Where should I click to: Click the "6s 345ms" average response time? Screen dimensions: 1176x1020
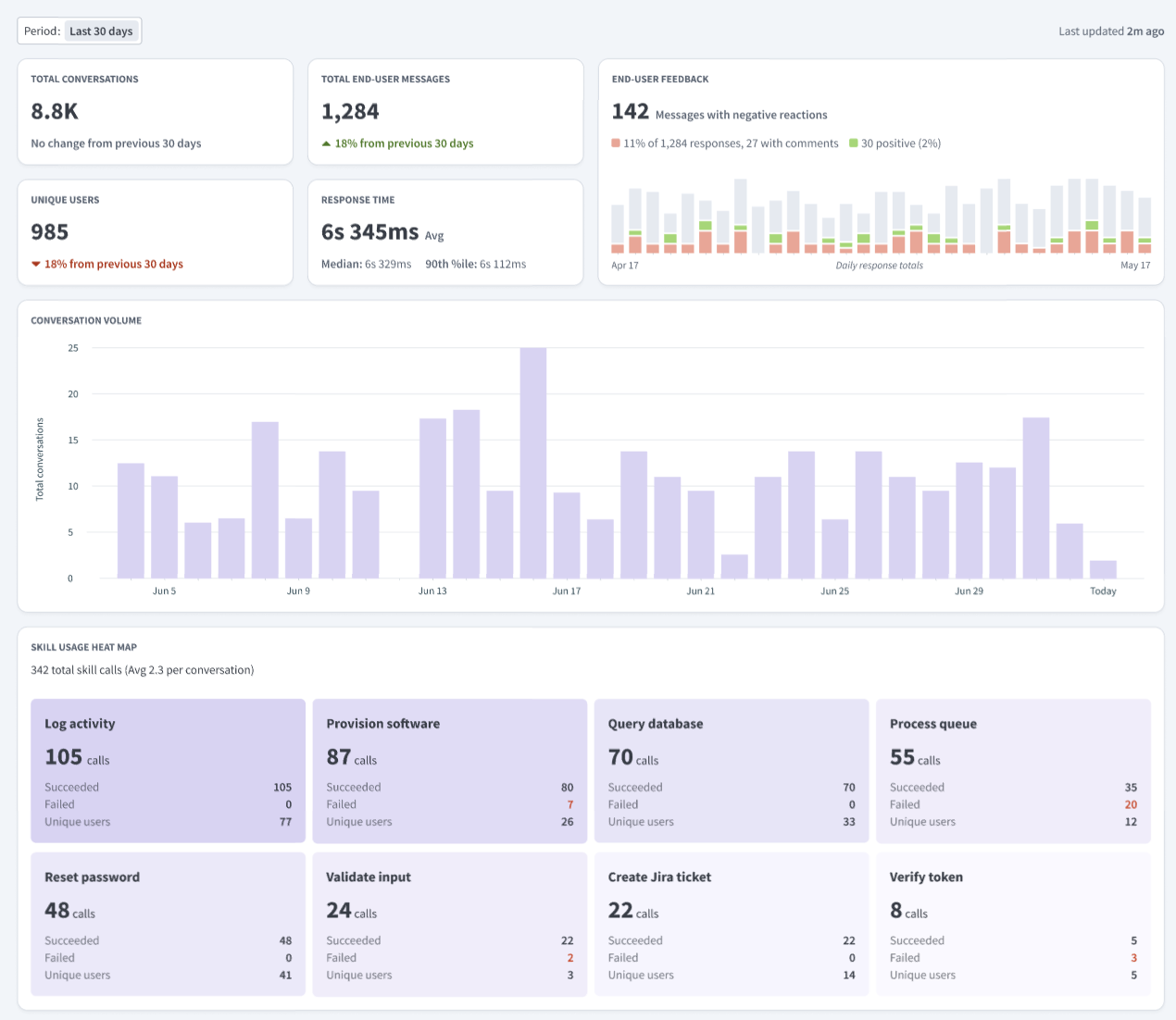[370, 232]
